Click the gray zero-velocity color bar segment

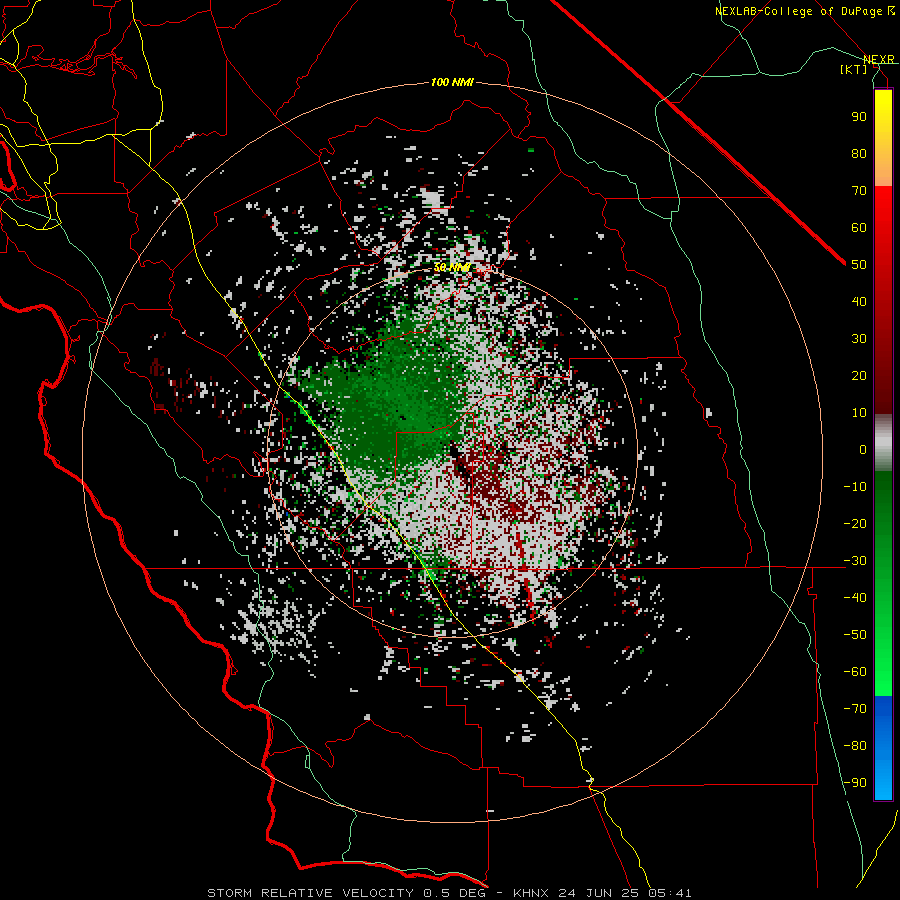pyautogui.click(x=883, y=443)
